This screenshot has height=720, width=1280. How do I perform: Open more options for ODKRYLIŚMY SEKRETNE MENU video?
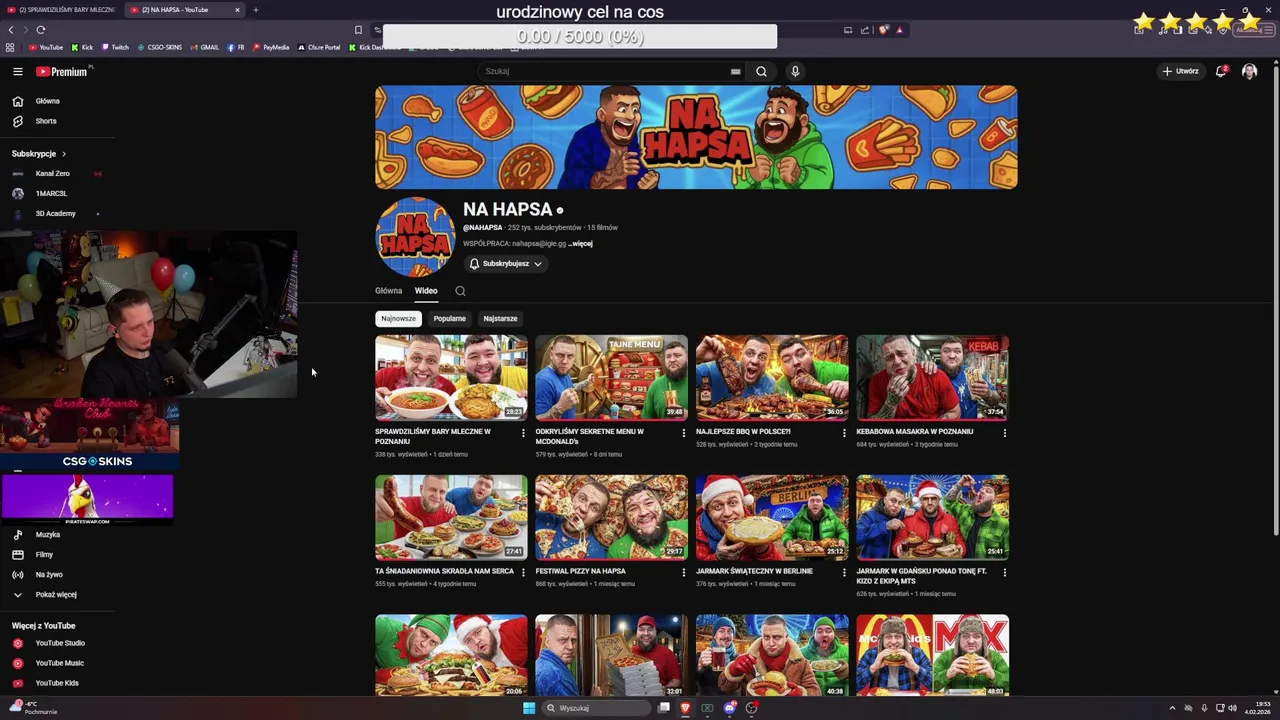click(684, 433)
